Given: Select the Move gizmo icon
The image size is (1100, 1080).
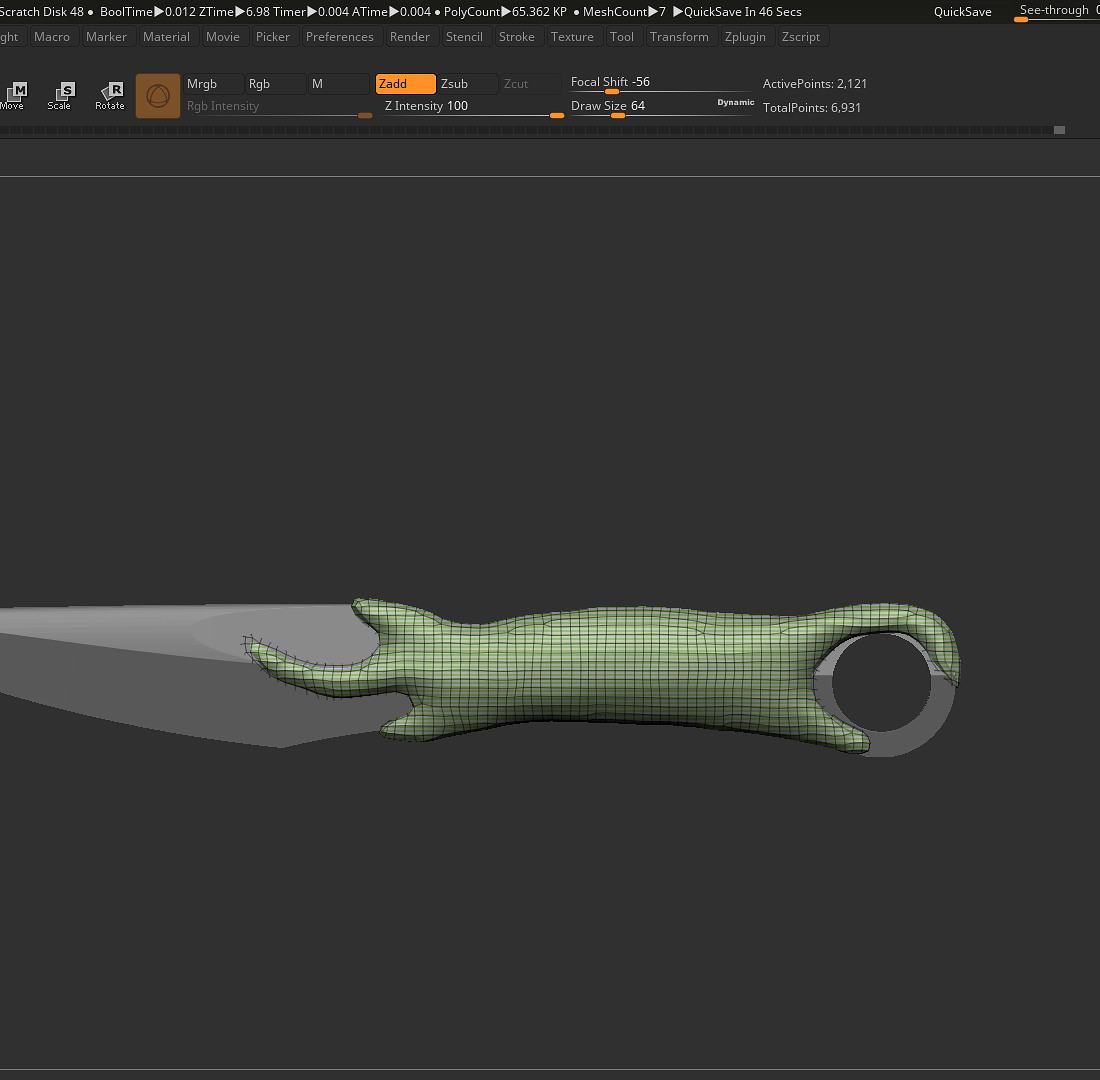Looking at the screenshot, I should point(13,95).
